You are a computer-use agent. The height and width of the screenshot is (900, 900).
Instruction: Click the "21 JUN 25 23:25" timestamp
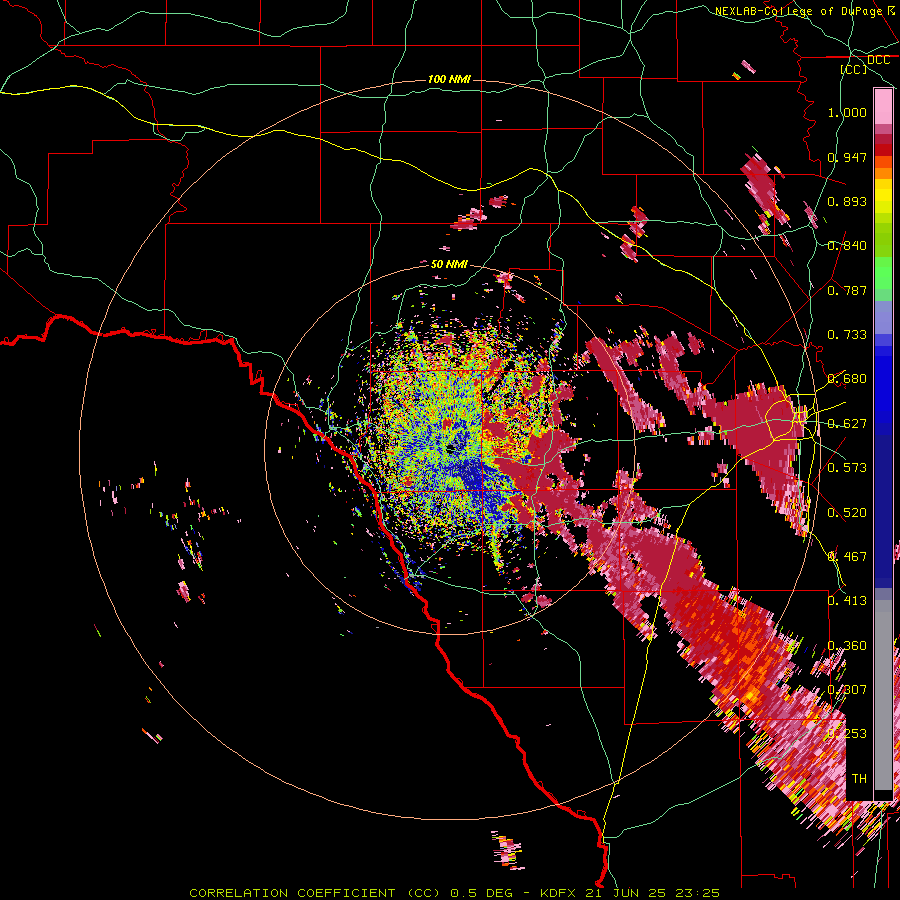click(x=653, y=893)
